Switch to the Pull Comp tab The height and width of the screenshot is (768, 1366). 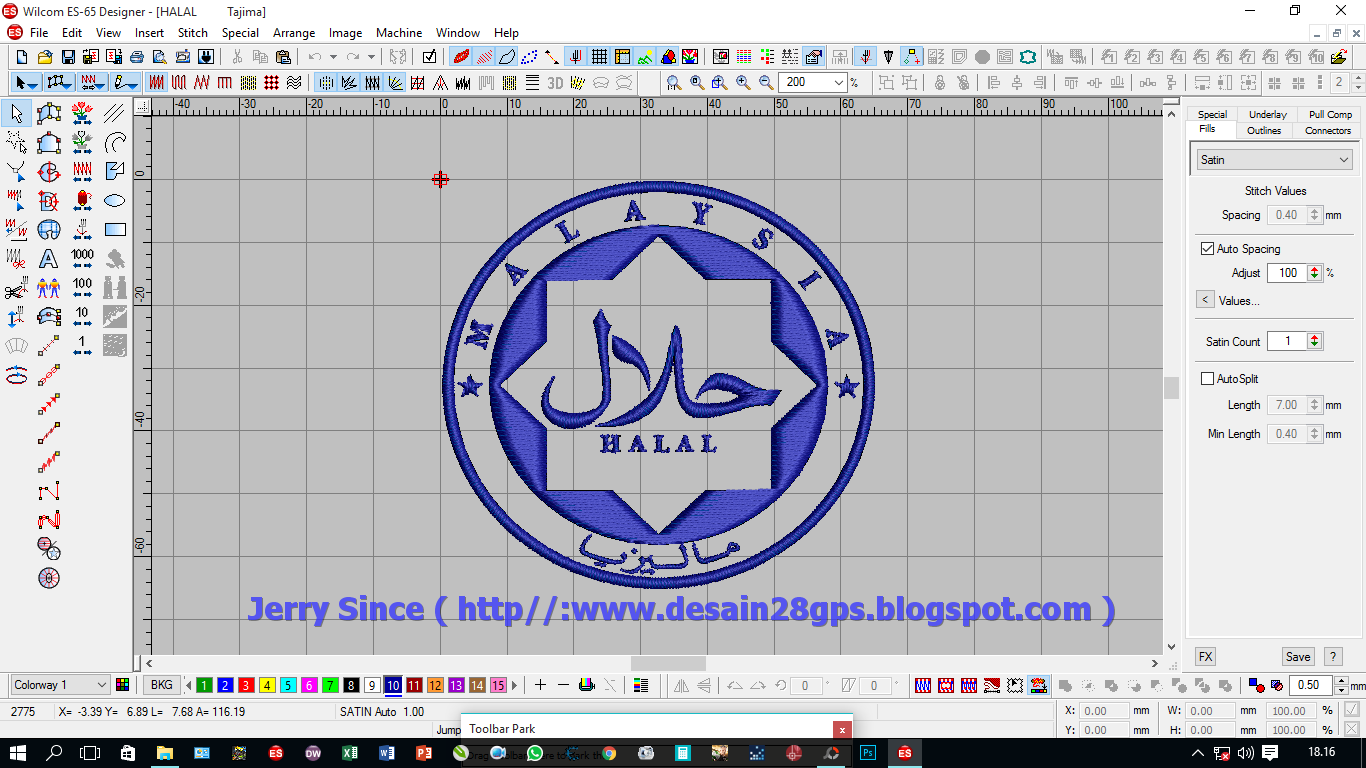click(1330, 114)
